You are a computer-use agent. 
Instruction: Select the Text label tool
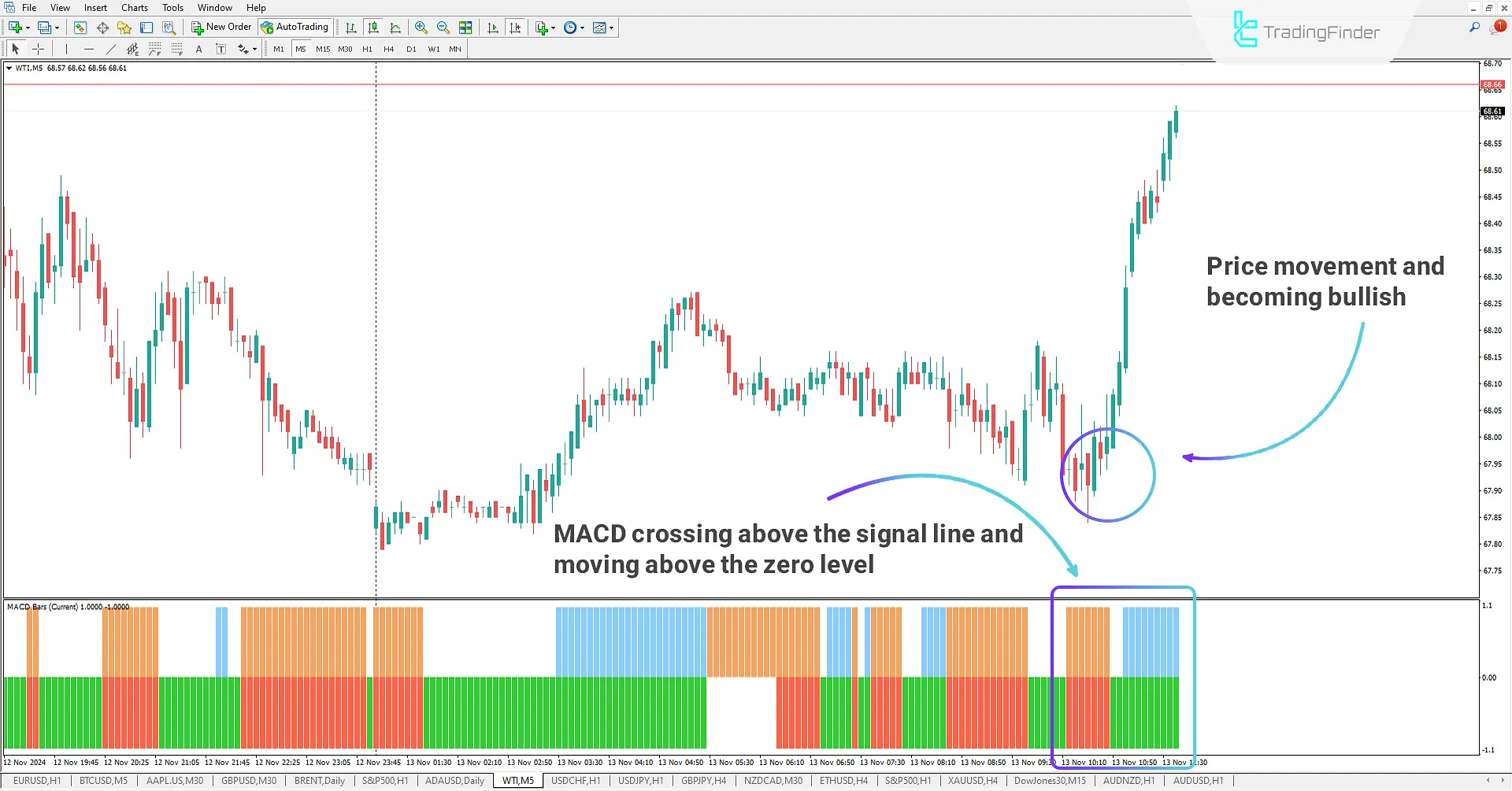pyautogui.click(x=198, y=49)
